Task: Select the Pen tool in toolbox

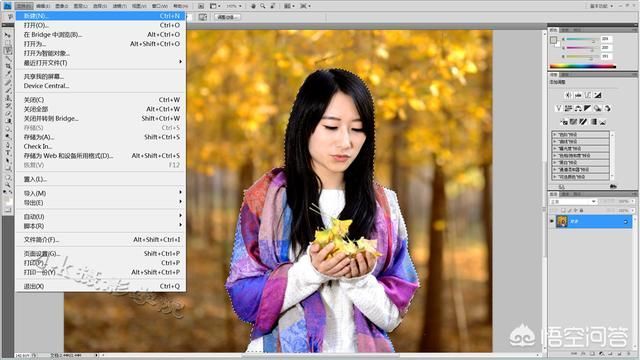Action: coord(8,144)
